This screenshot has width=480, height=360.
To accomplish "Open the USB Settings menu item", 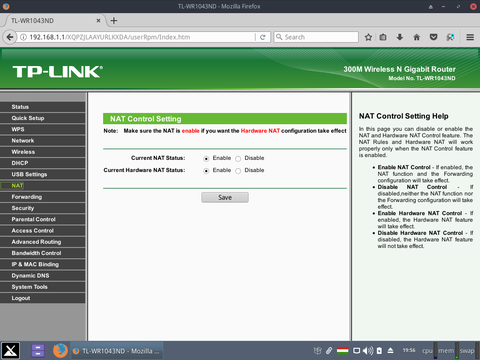I will pos(43,174).
